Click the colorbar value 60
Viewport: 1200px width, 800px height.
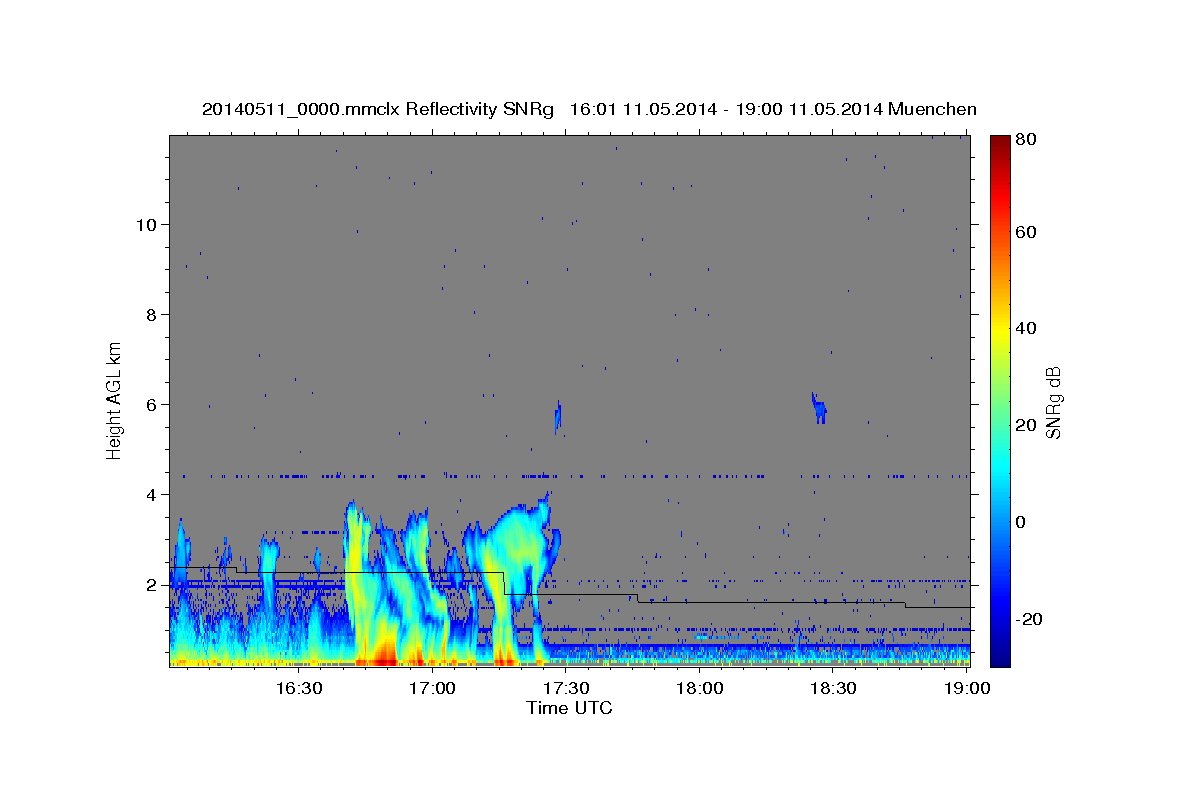coord(1025,232)
